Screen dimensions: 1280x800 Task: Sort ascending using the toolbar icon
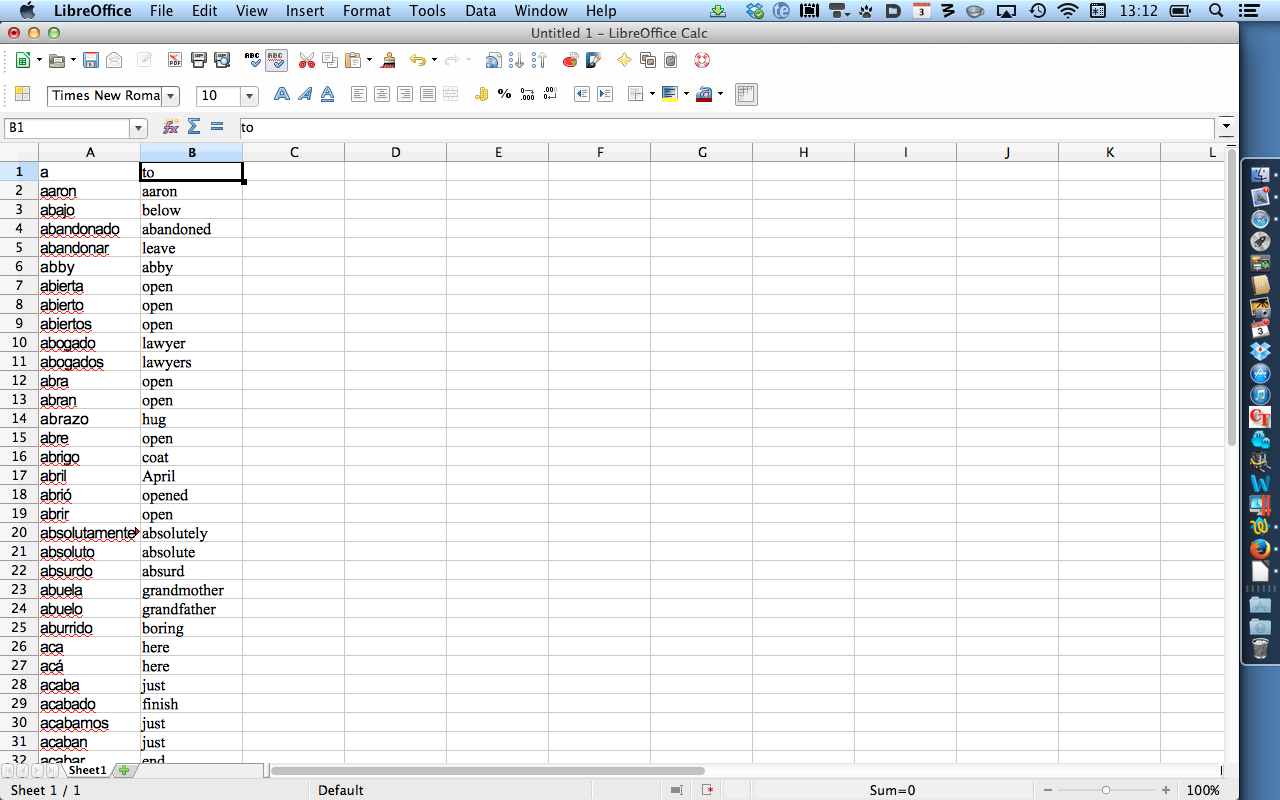[516, 60]
